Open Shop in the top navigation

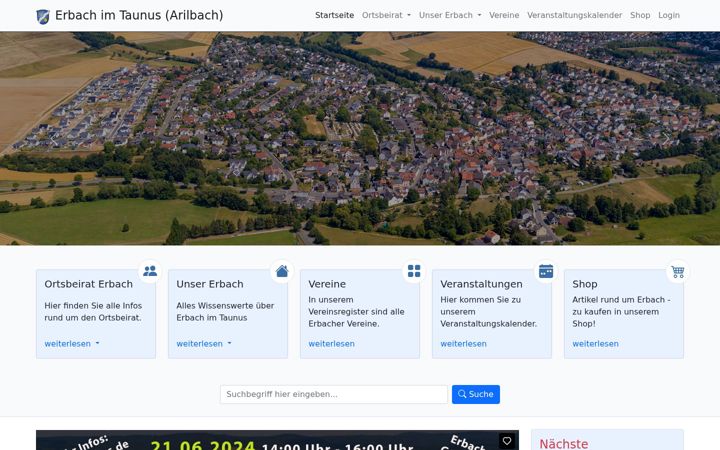click(x=640, y=15)
